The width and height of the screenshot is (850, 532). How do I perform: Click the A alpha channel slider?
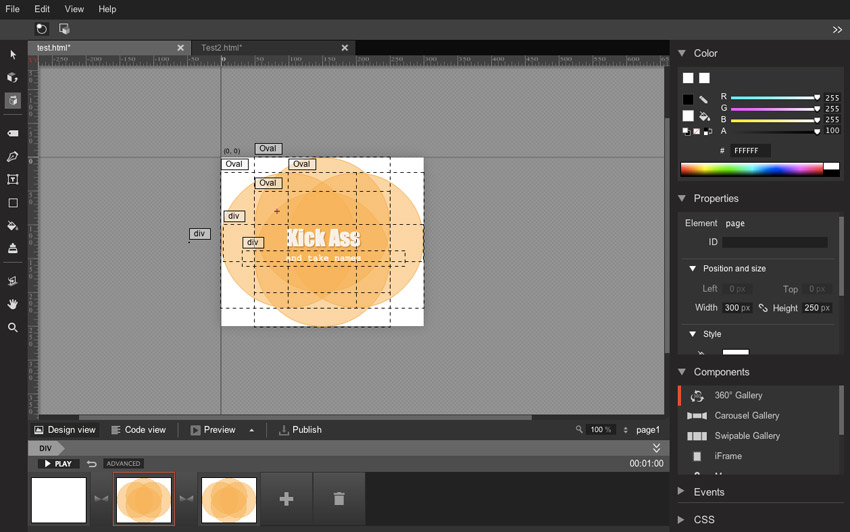pos(775,131)
